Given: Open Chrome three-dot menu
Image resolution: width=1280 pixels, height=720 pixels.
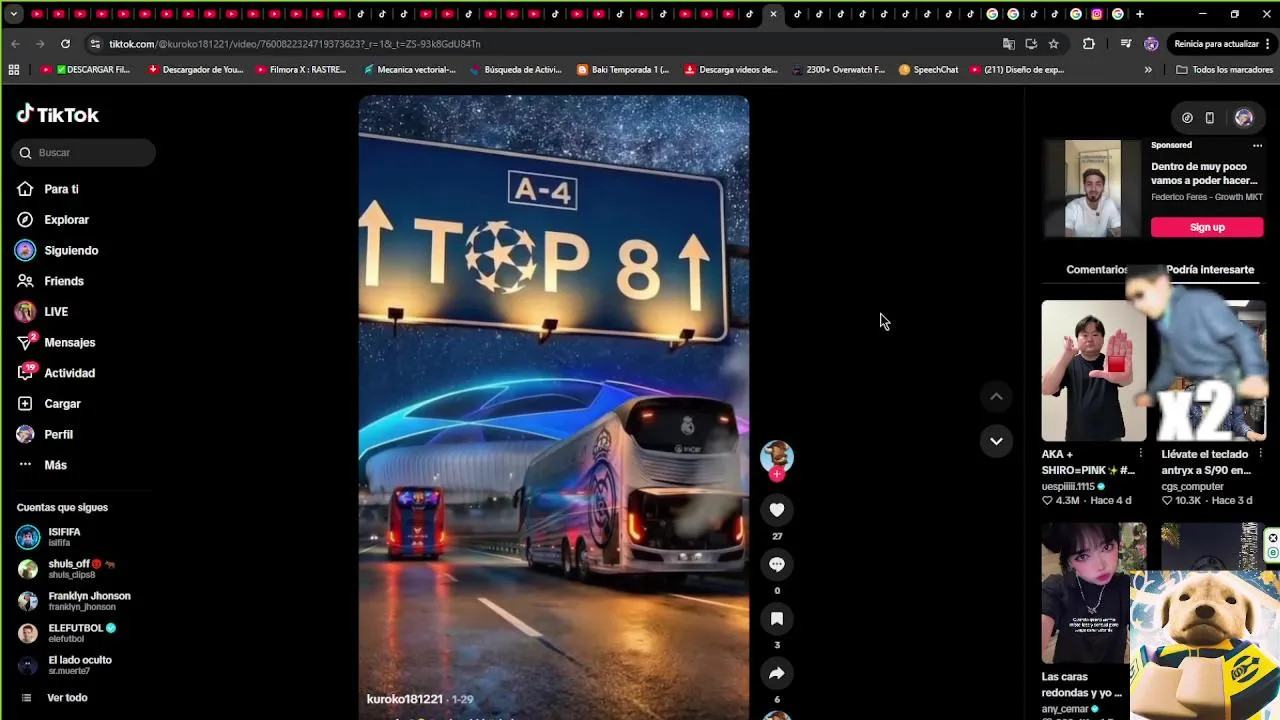Looking at the screenshot, I should [x=1268, y=44].
